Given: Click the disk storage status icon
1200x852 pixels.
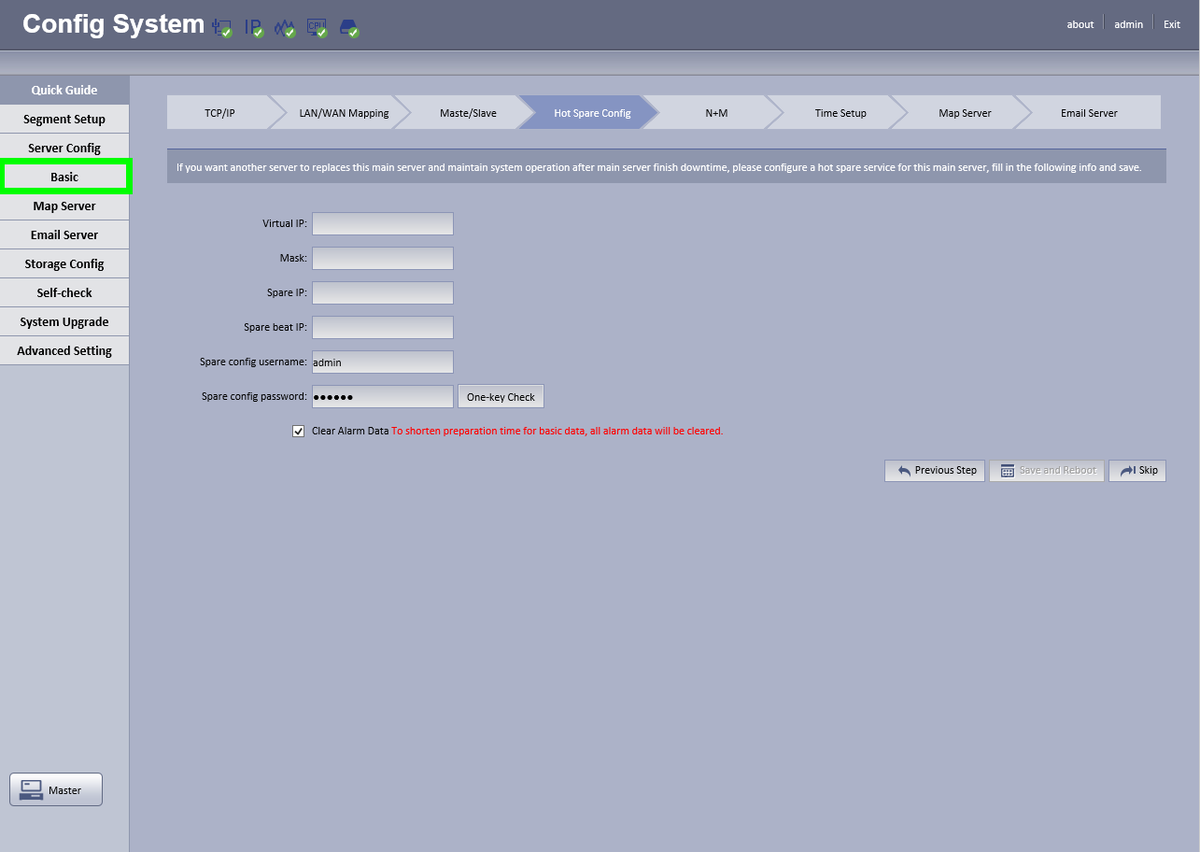Looking at the screenshot, I should 349,27.
